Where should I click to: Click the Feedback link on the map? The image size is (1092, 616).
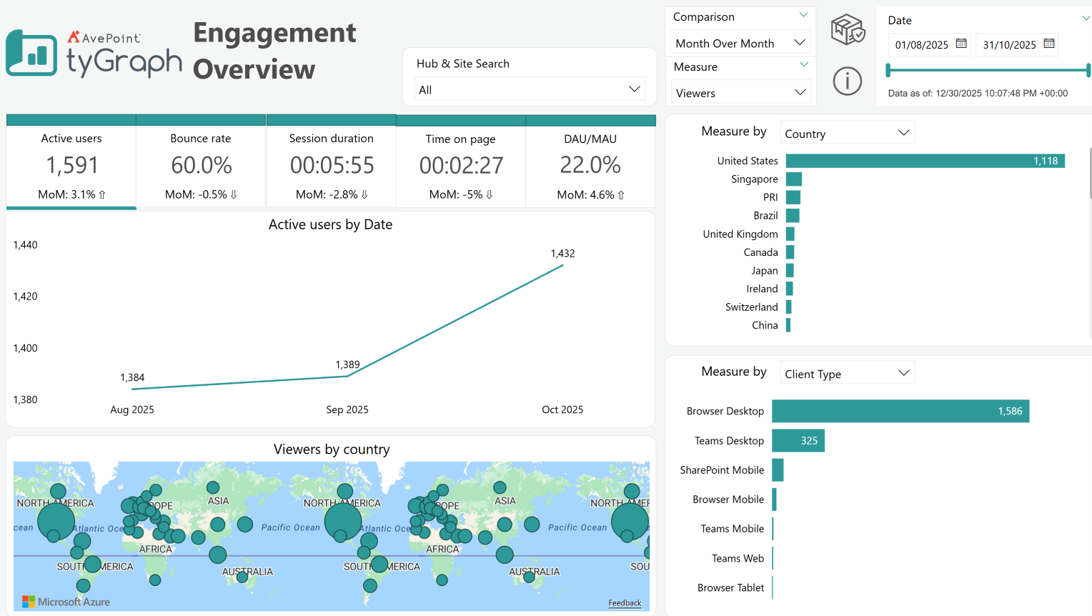[x=624, y=603]
